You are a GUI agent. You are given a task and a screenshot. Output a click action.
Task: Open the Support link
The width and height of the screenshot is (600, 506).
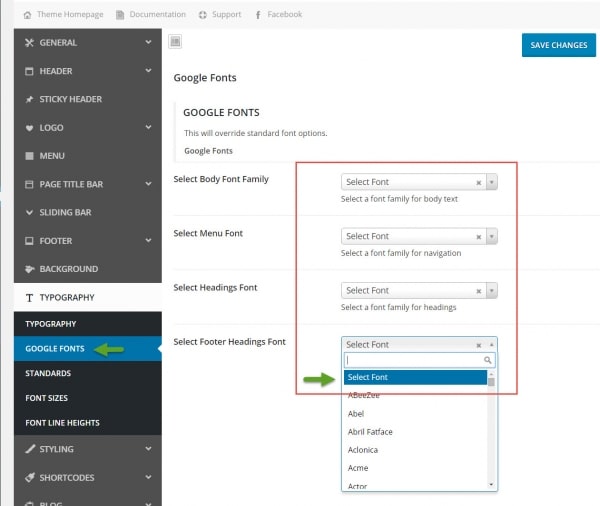pyautogui.click(x=227, y=15)
